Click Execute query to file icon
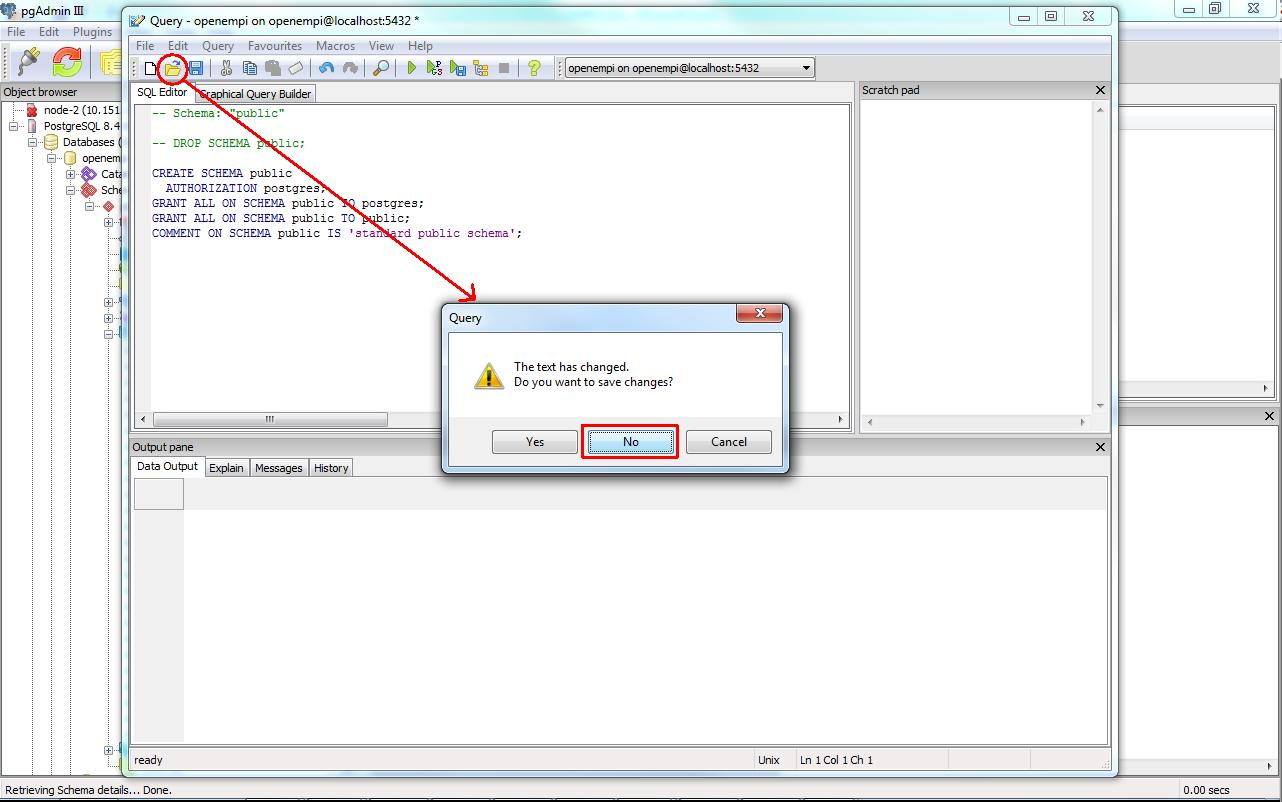 (458, 68)
